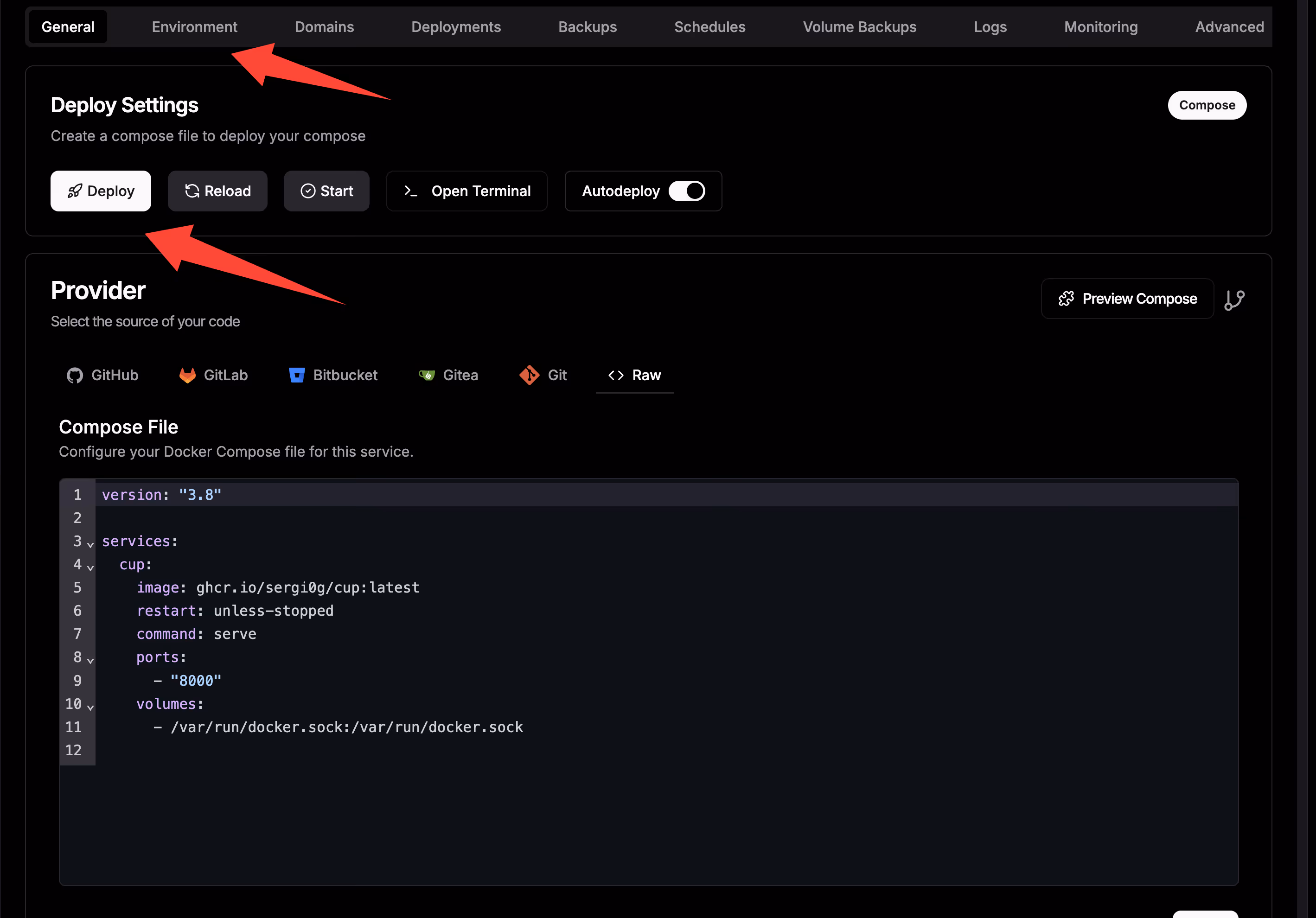Collapse the cup block at line 4
The height and width of the screenshot is (918, 1316).
tap(90, 567)
